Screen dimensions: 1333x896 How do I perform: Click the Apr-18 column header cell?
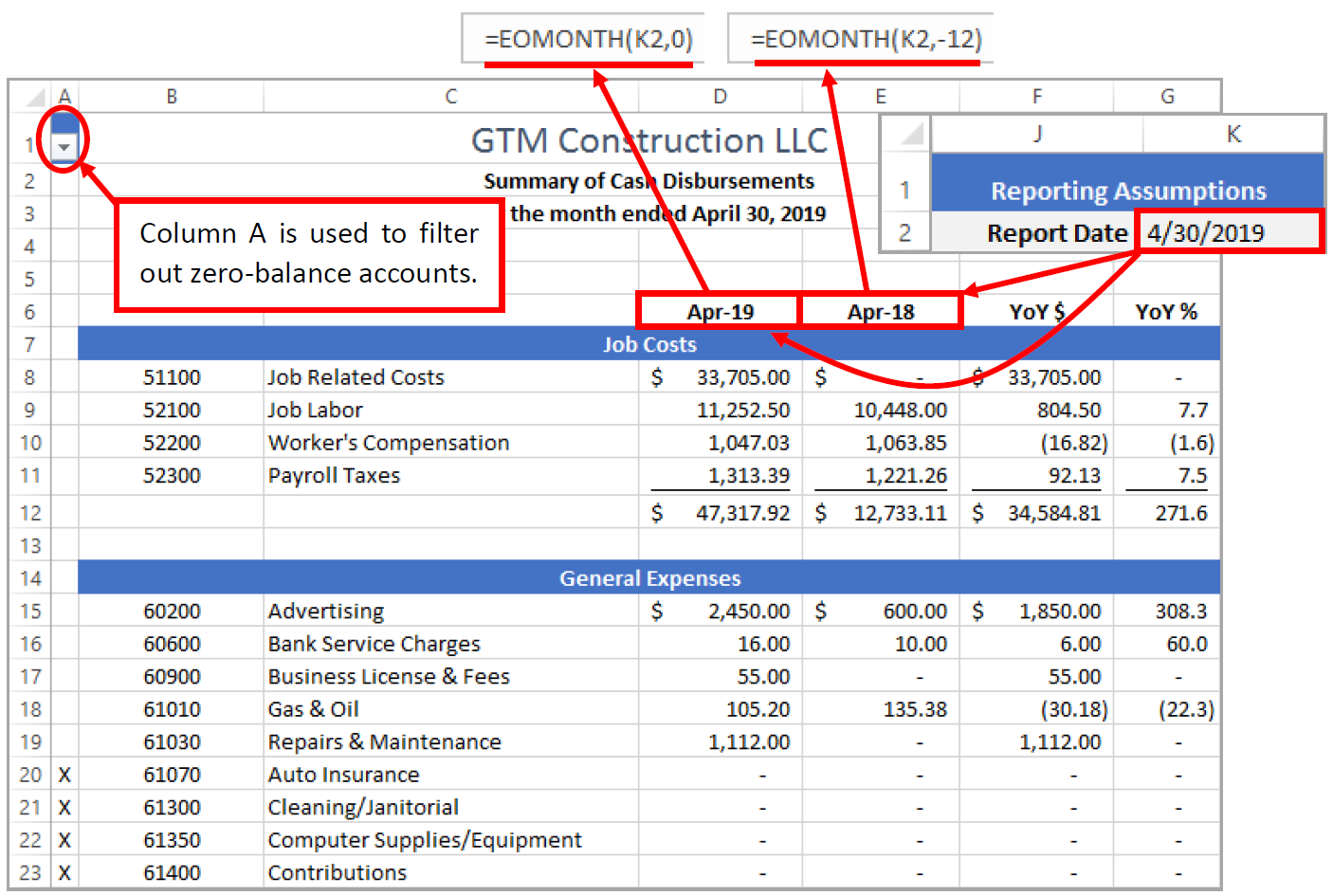(x=881, y=309)
